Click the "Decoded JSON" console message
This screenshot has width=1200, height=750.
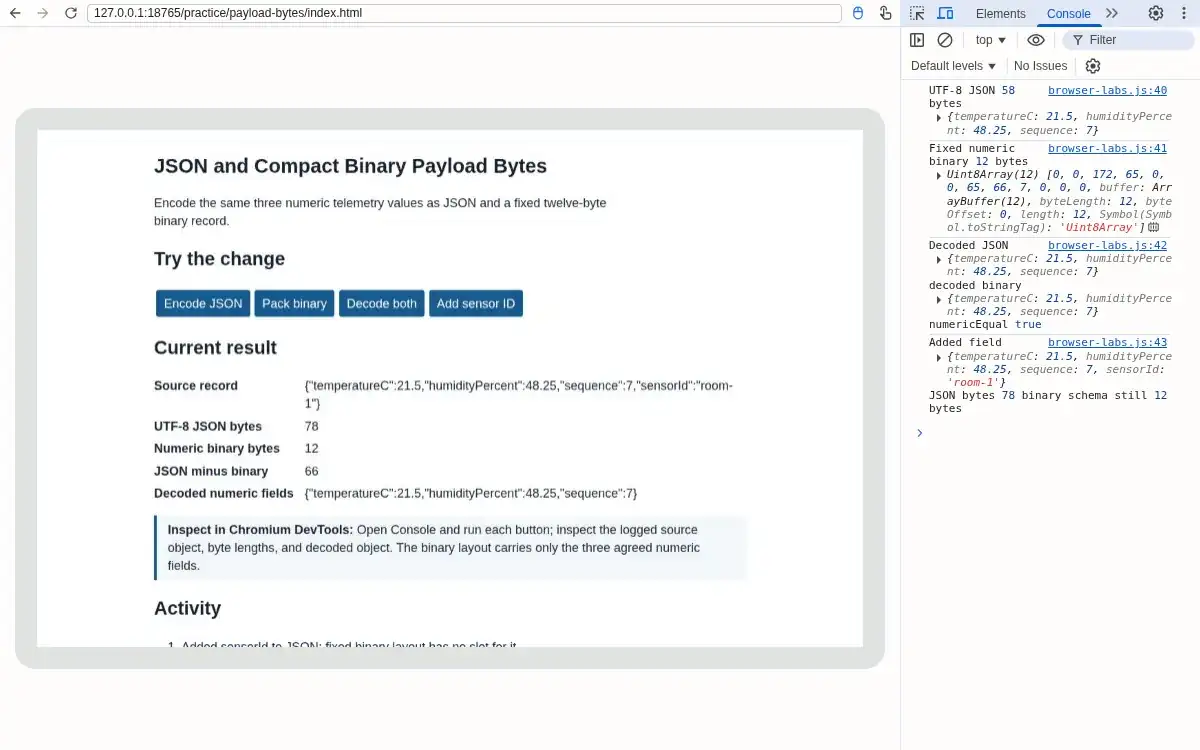point(969,245)
